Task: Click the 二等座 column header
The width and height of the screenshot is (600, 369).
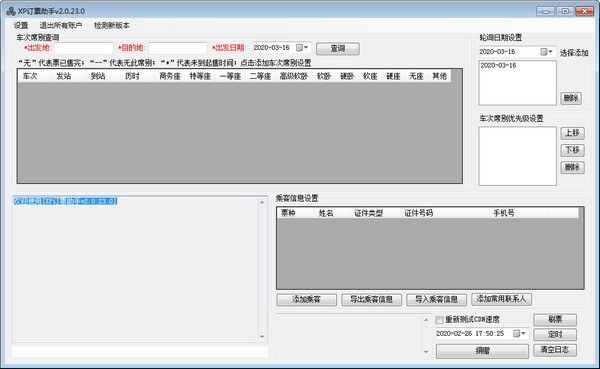Action: 261,76
